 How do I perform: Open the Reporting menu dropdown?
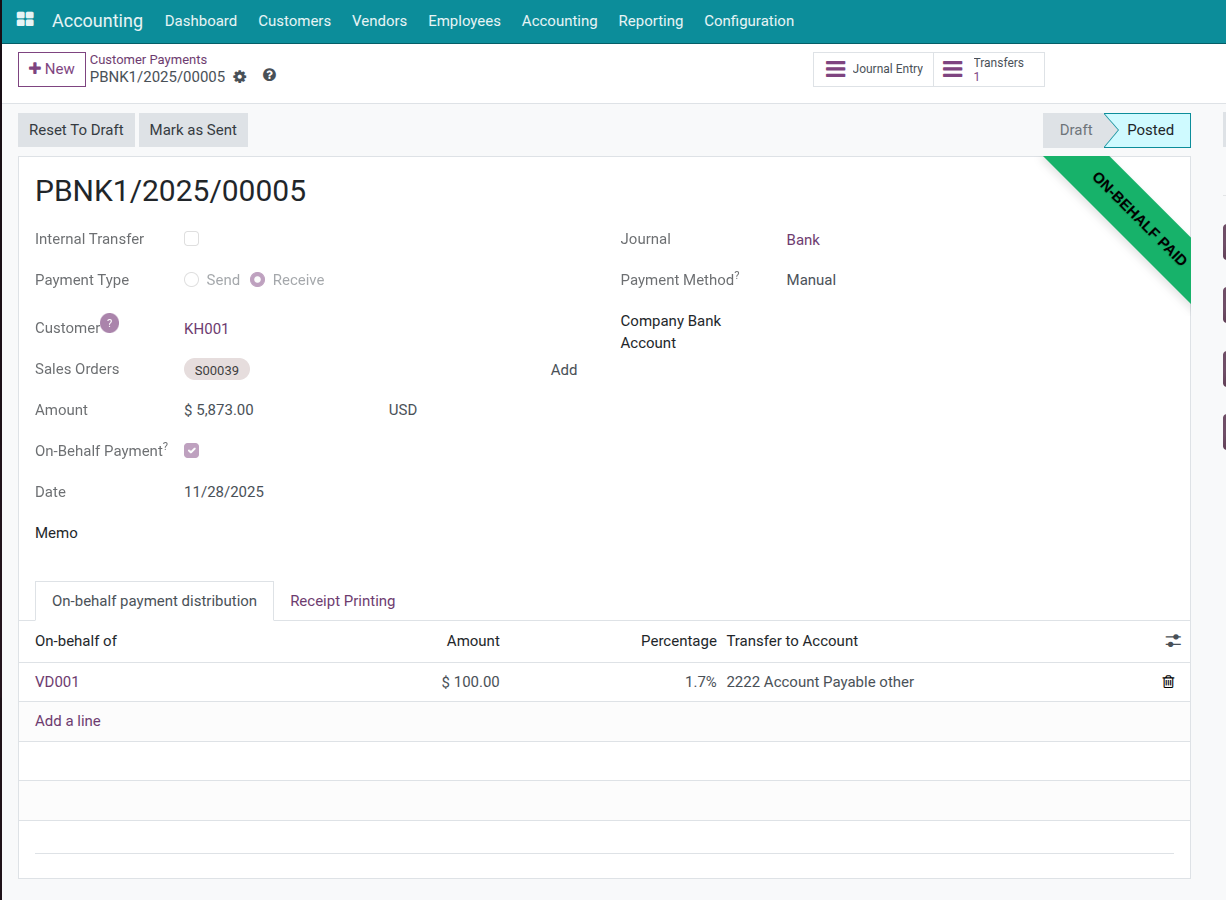tap(650, 21)
